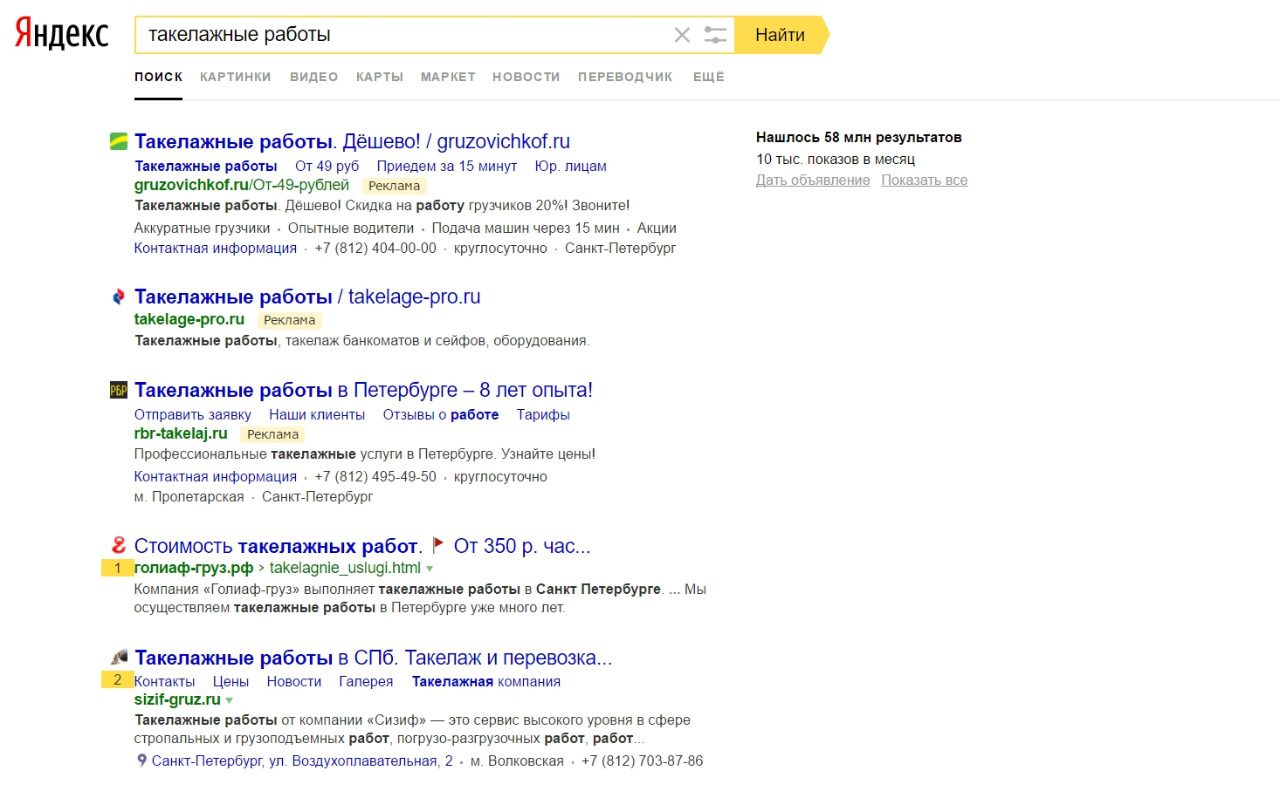Click the green takelage-pro.ru URL
This screenshot has width=1280, height=798.
click(189, 320)
